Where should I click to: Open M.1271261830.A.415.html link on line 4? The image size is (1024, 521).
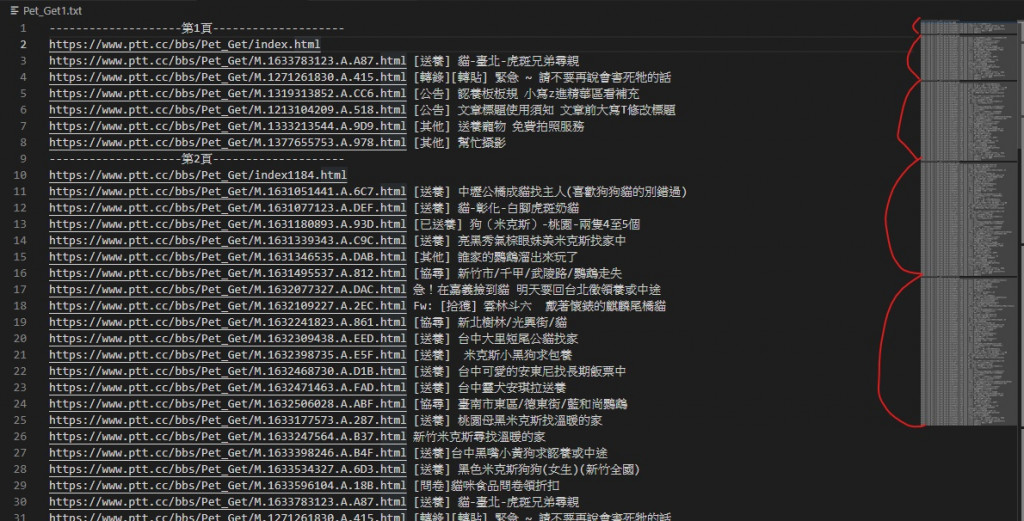[x=227, y=77]
